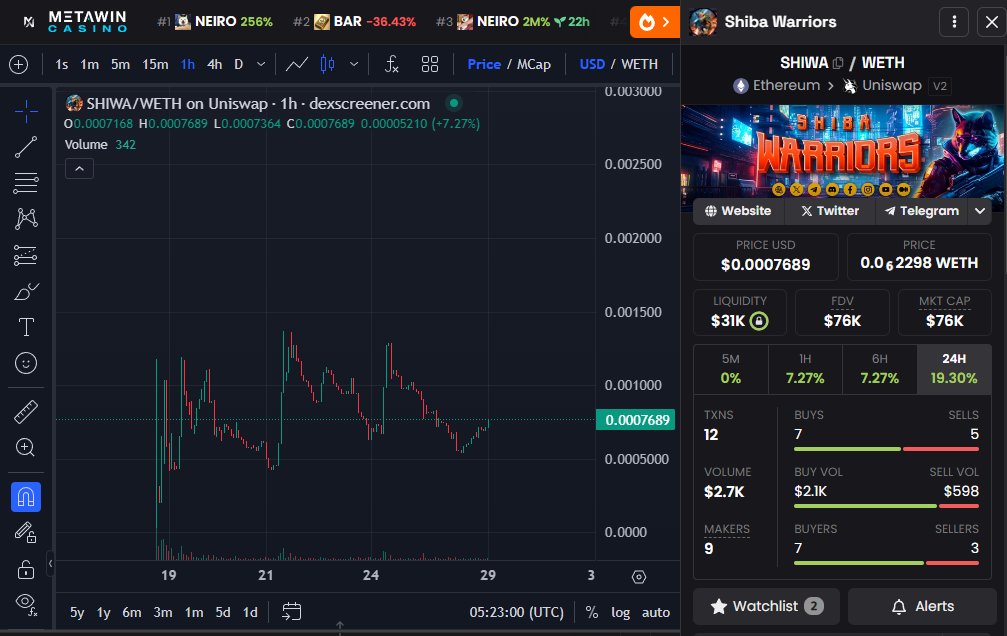The image size is (1007, 636).
Task: Click the current price label 0.0007689
Action: pyautogui.click(x=636, y=420)
